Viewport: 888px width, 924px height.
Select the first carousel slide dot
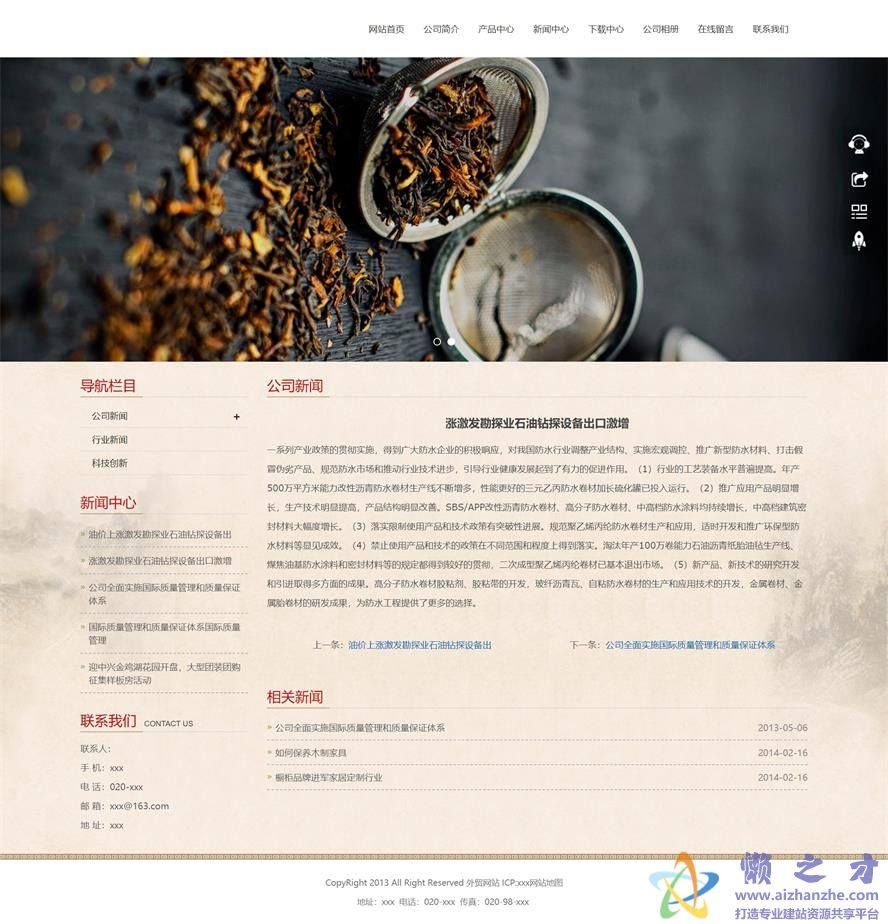click(x=437, y=341)
